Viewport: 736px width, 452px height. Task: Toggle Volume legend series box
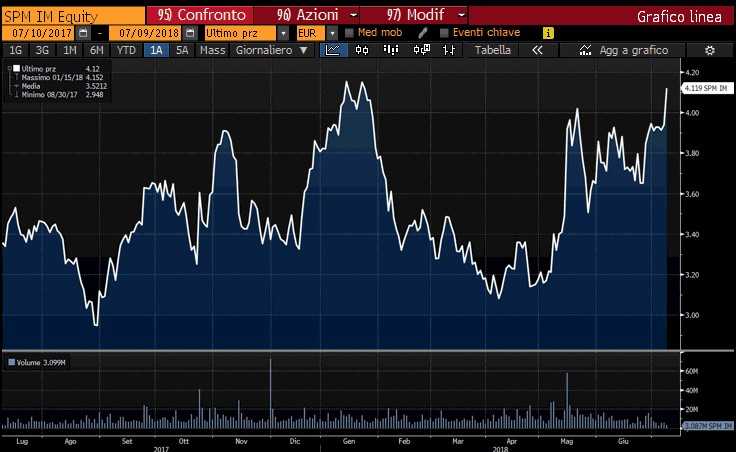[x=12, y=362]
